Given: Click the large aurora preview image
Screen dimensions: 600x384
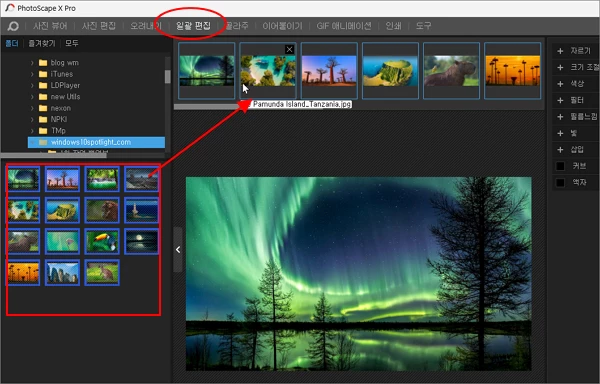Looking at the screenshot, I should [x=359, y=273].
